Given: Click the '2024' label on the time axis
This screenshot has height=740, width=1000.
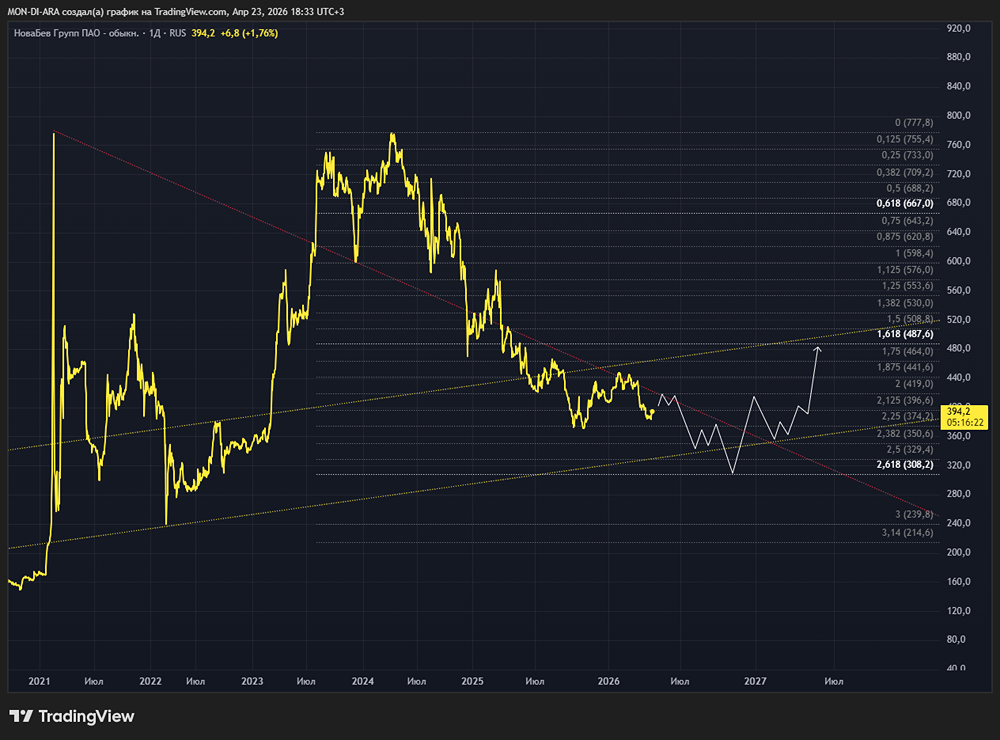Looking at the screenshot, I should (x=363, y=681).
